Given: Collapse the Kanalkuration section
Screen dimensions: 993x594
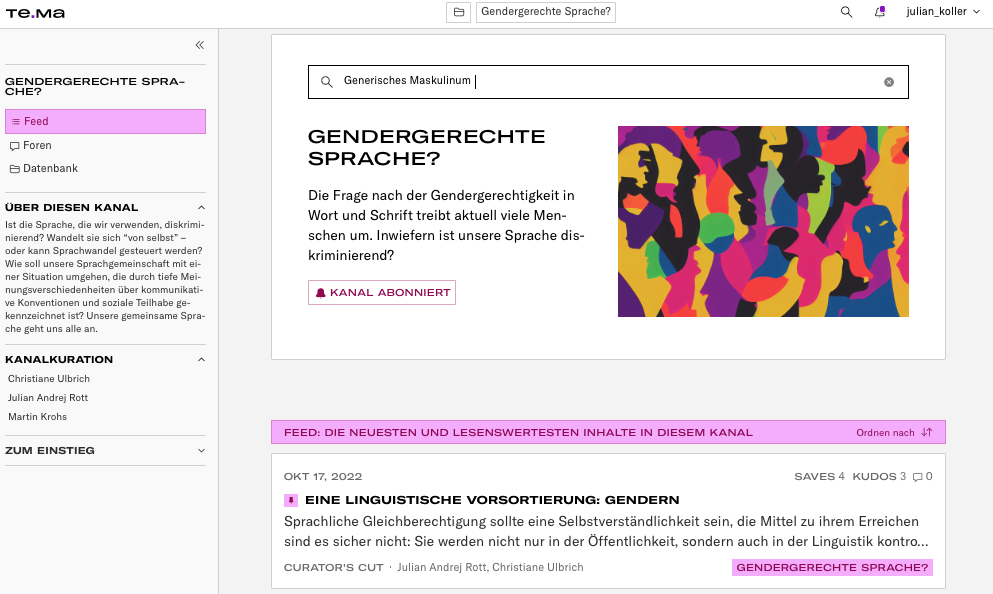Looking at the screenshot, I should pos(200,359).
